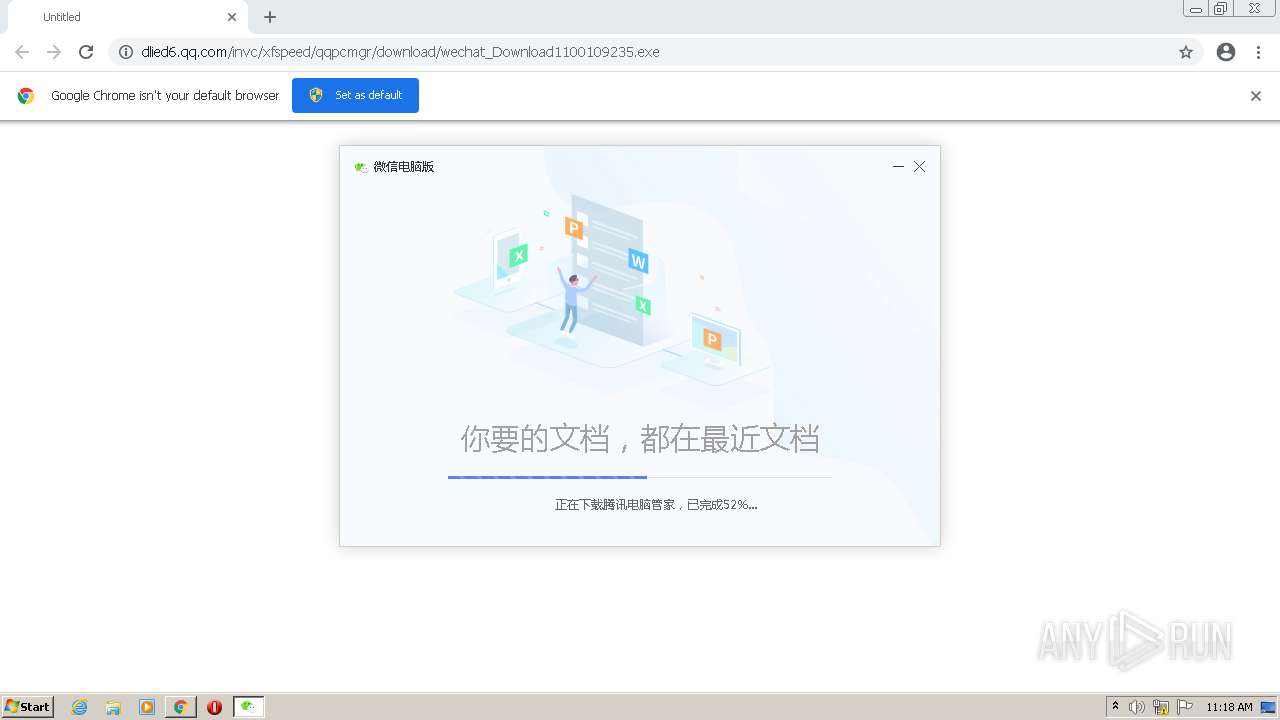Click the 11:18 AM clock
This screenshot has height=720, width=1280.
[x=1229, y=707]
